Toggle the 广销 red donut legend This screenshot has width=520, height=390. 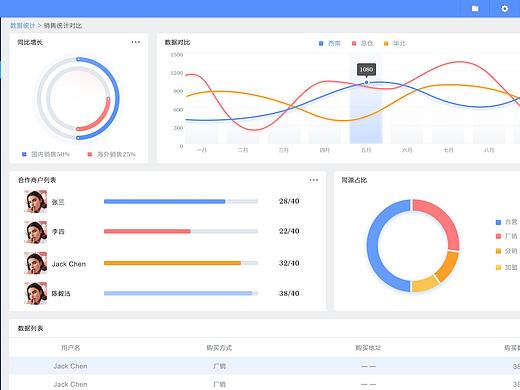tap(507, 236)
